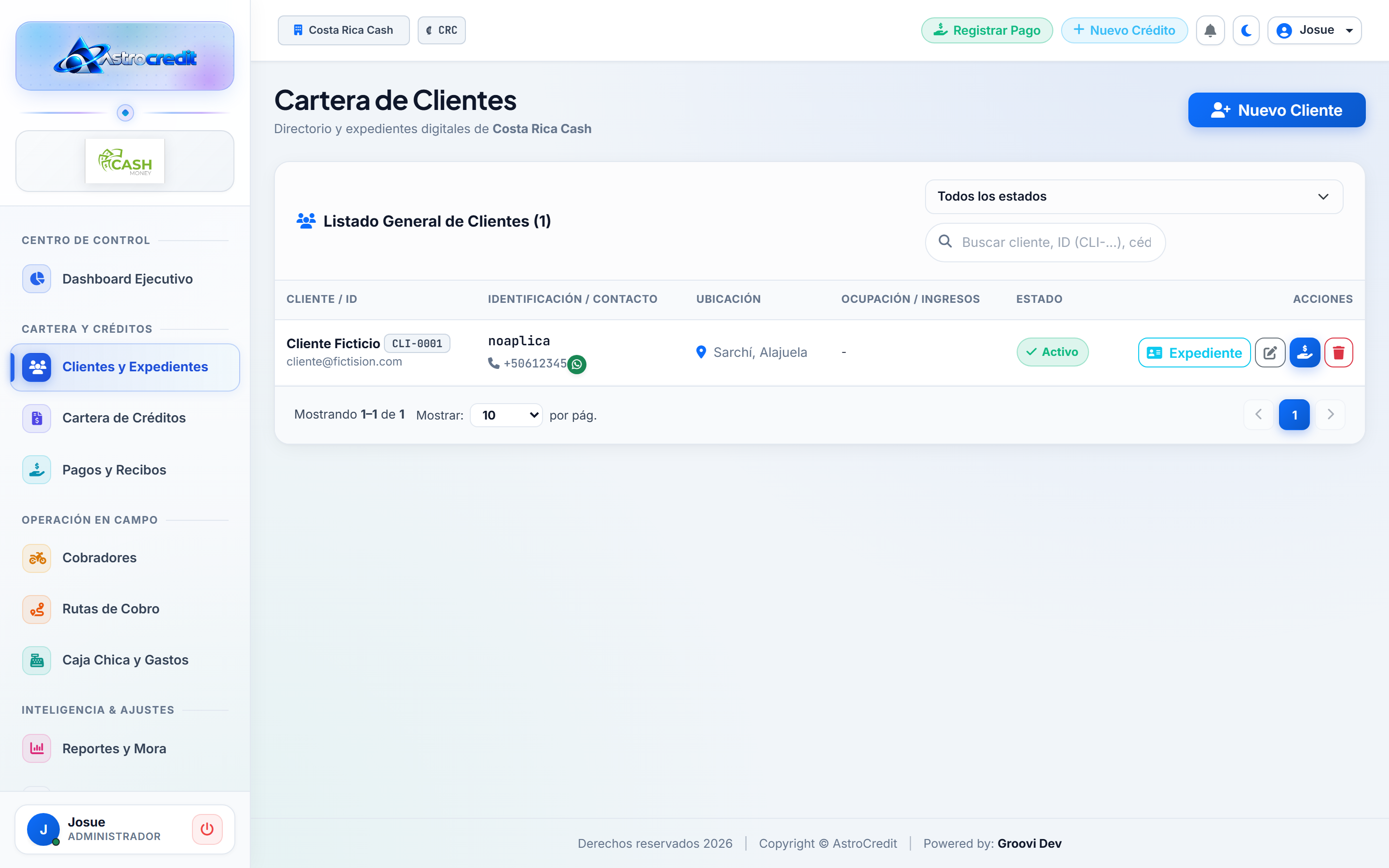
Task: Open the Josue user menu dropdown
Action: pos(1314,30)
